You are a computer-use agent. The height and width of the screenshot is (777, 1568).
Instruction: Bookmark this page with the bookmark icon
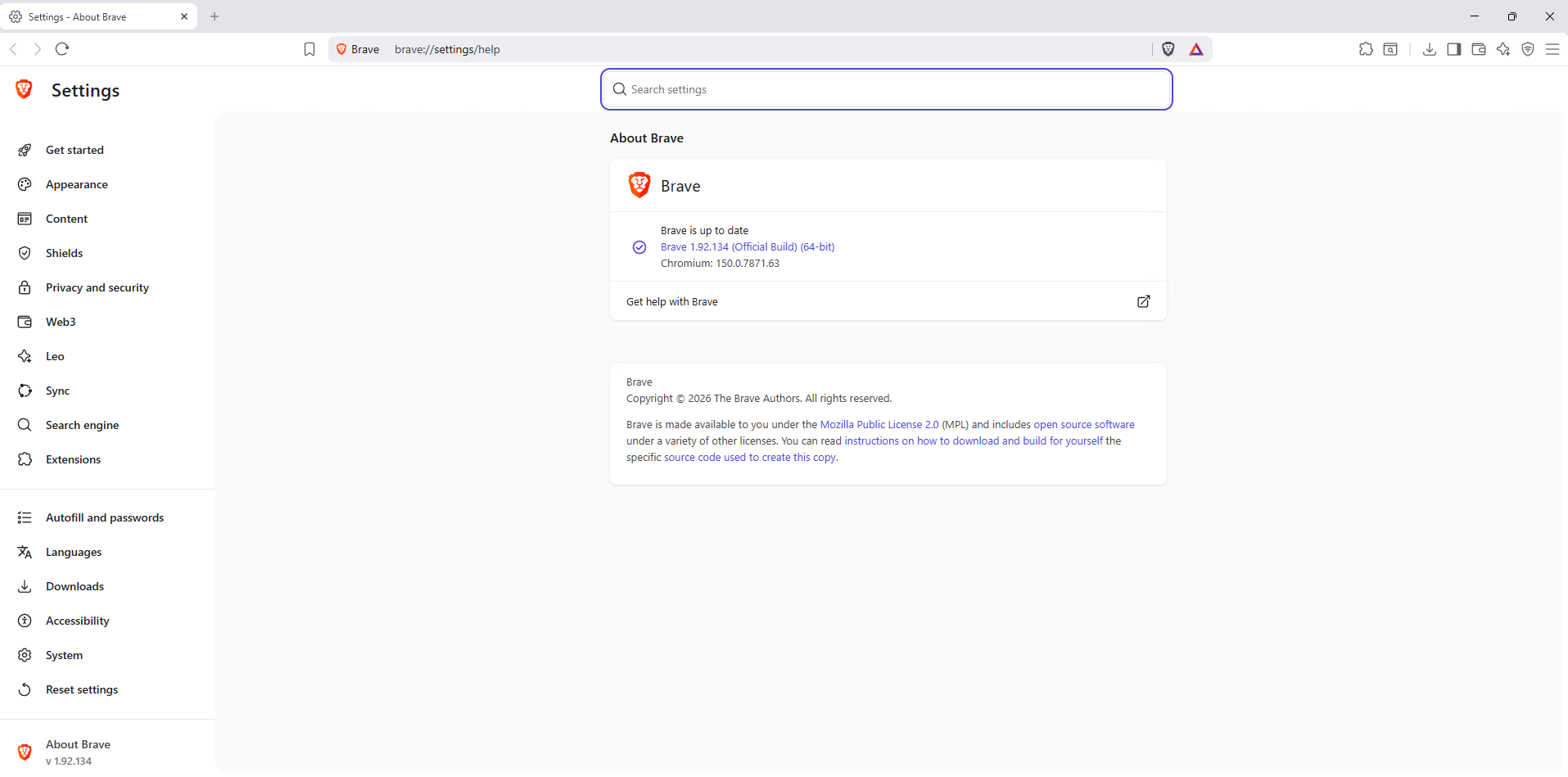click(310, 49)
